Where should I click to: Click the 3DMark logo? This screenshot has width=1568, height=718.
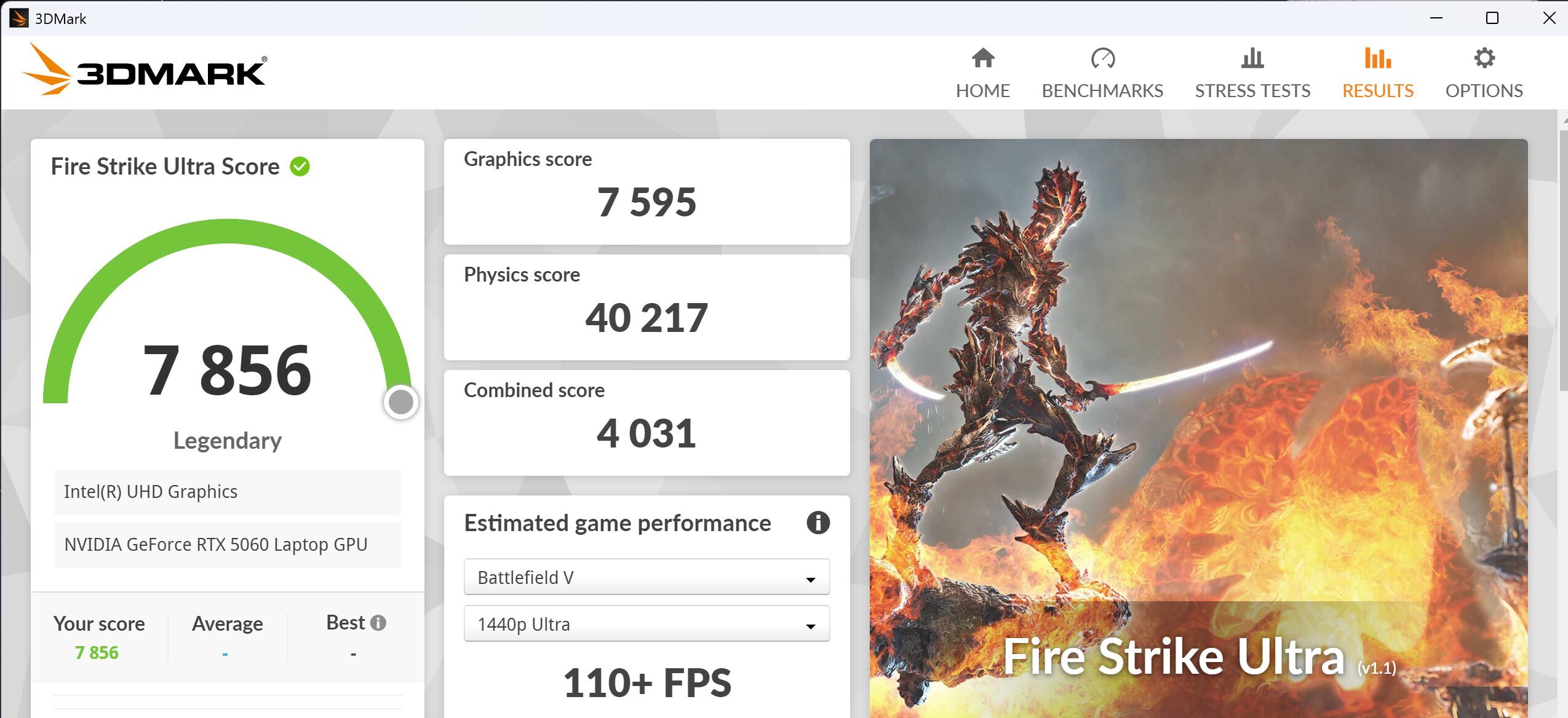tap(145, 71)
